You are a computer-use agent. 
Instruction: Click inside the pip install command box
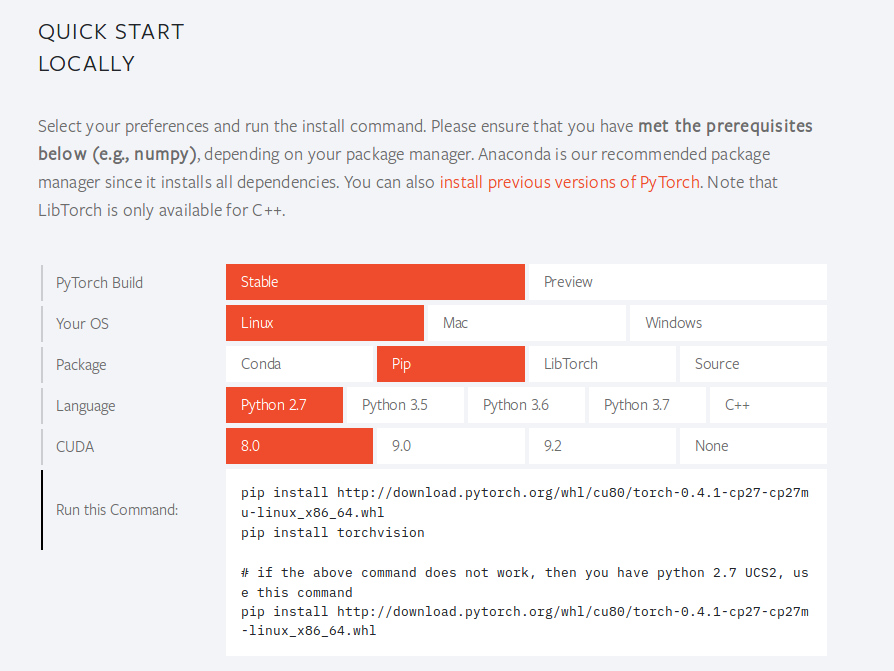coord(526,562)
